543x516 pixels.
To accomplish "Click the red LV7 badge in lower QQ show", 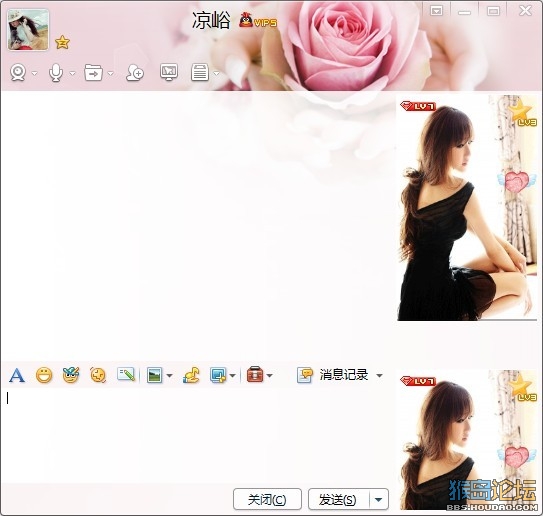I will point(418,381).
